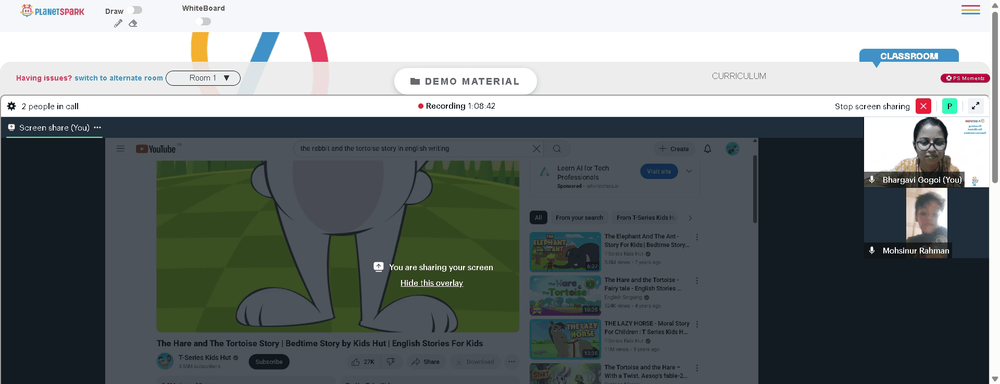Toggle Bhargavi Gogoi's microphone icon
Screen dimensions: 1000x384
coord(872,180)
